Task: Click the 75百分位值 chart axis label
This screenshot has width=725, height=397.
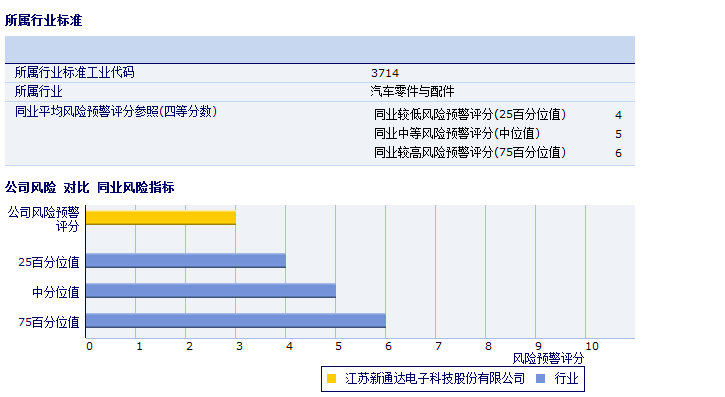Action: point(49,322)
